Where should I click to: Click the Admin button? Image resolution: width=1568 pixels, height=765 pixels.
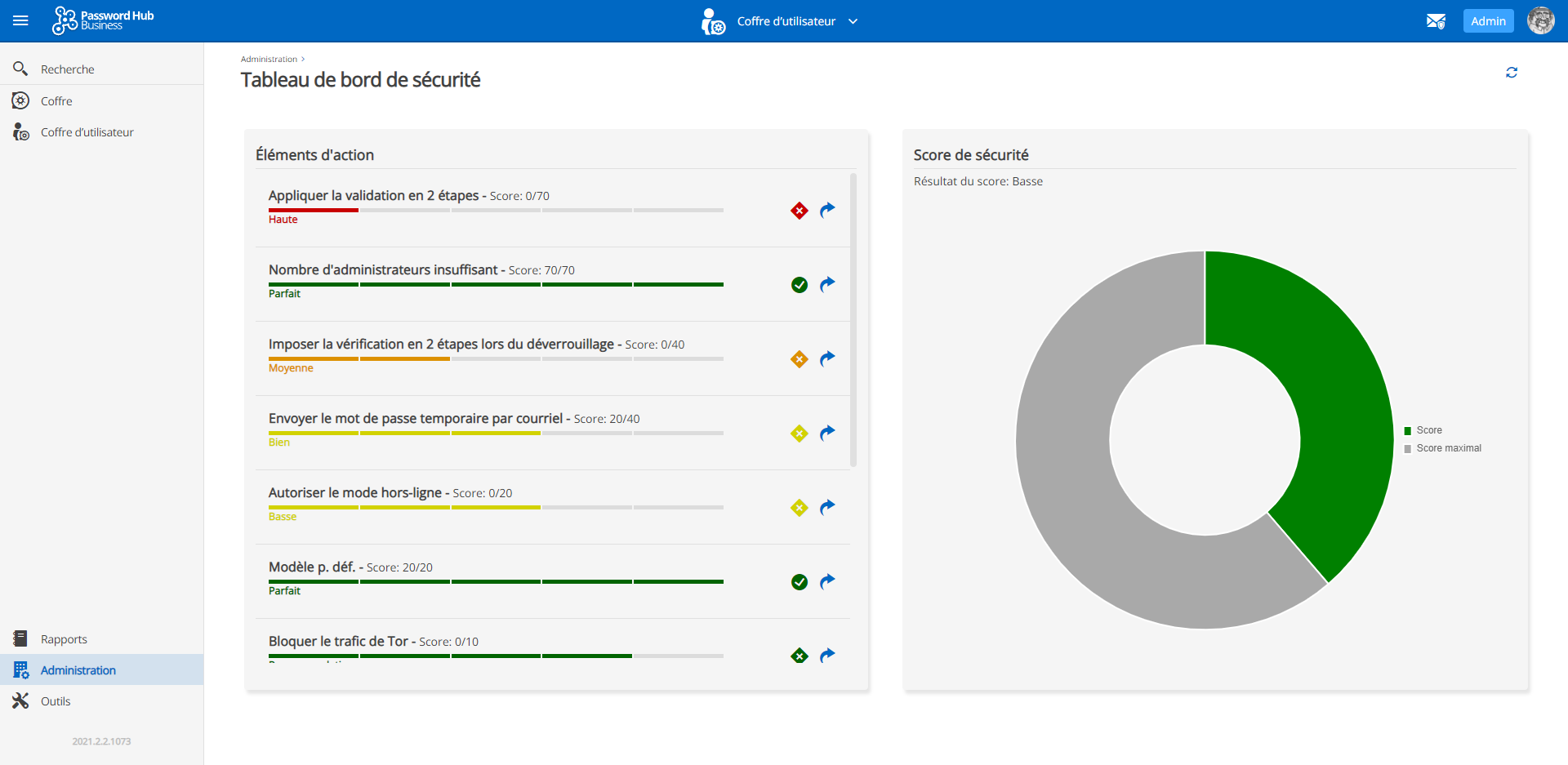(1488, 21)
